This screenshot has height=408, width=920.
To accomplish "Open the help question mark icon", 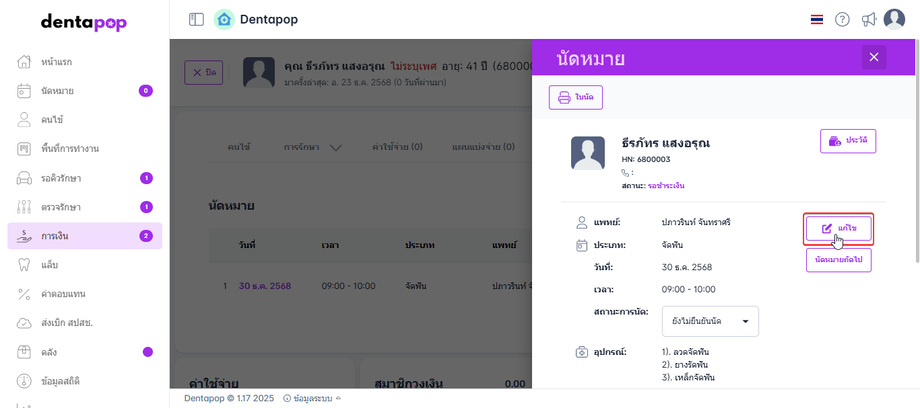I will click(842, 19).
